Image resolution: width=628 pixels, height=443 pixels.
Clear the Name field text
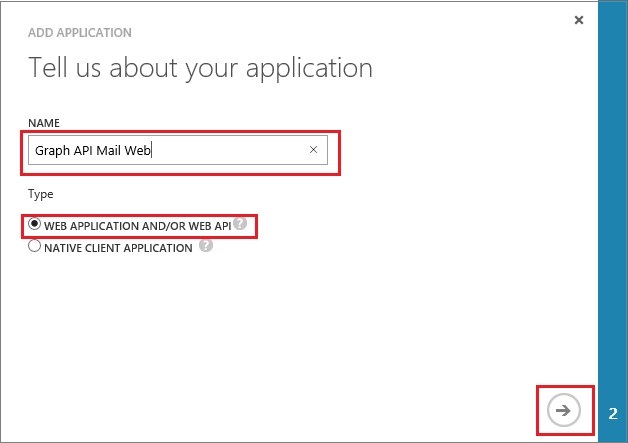tap(313, 150)
